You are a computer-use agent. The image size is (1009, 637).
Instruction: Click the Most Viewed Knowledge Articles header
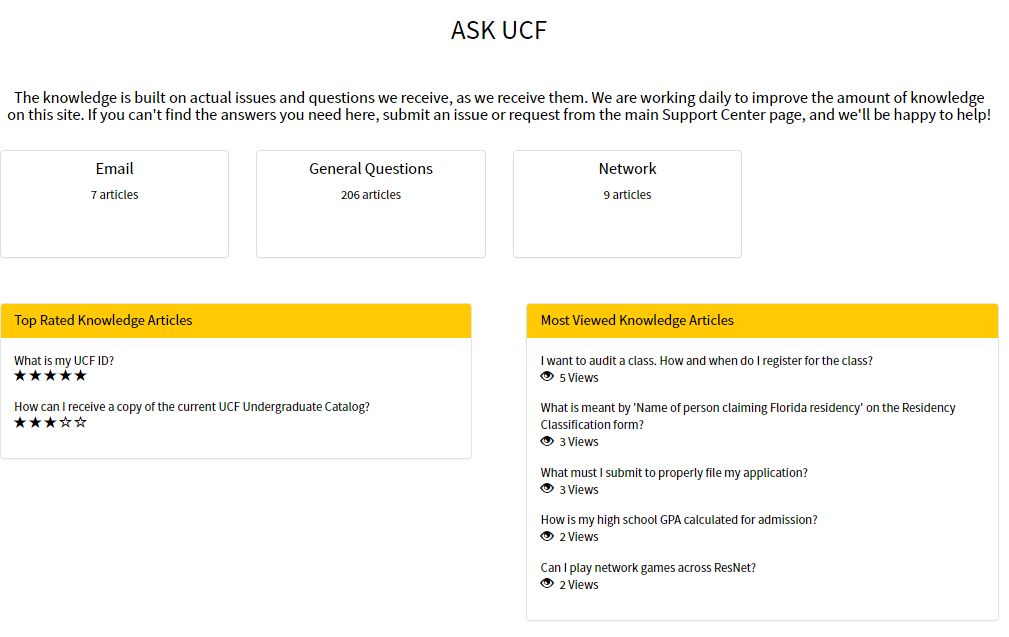coord(762,320)
